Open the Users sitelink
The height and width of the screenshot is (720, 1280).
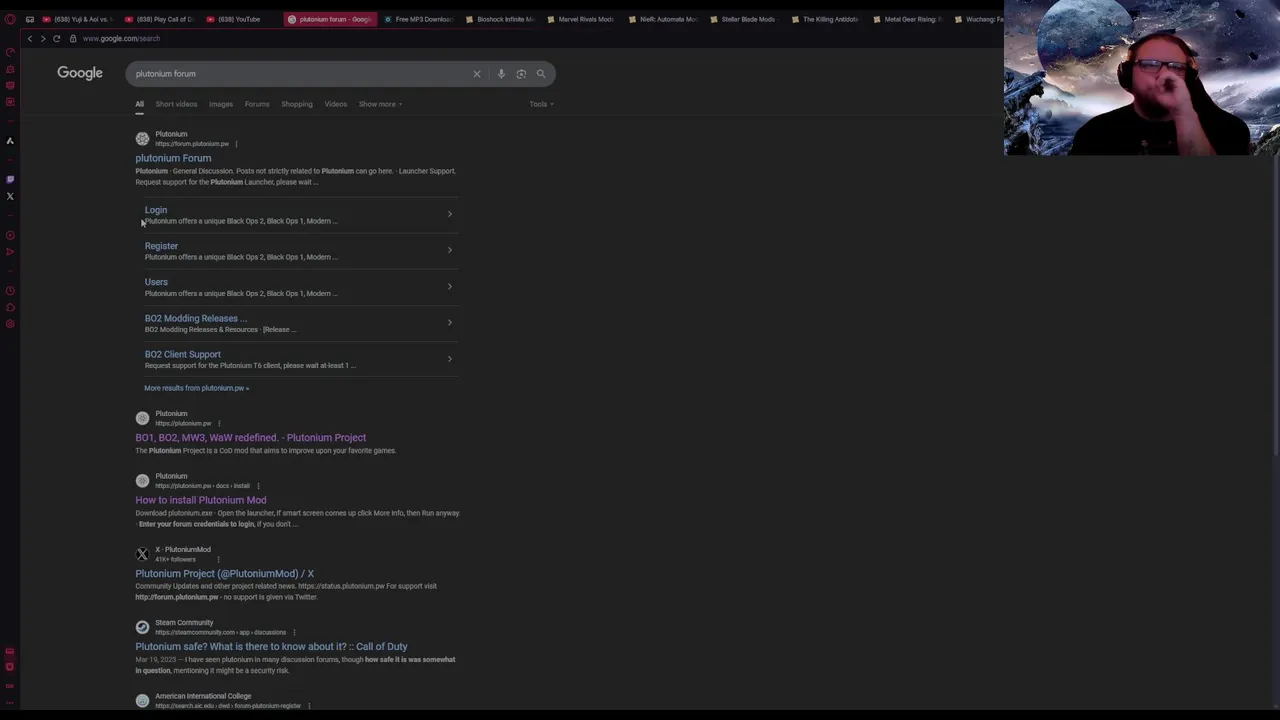(x=156, y=282)
